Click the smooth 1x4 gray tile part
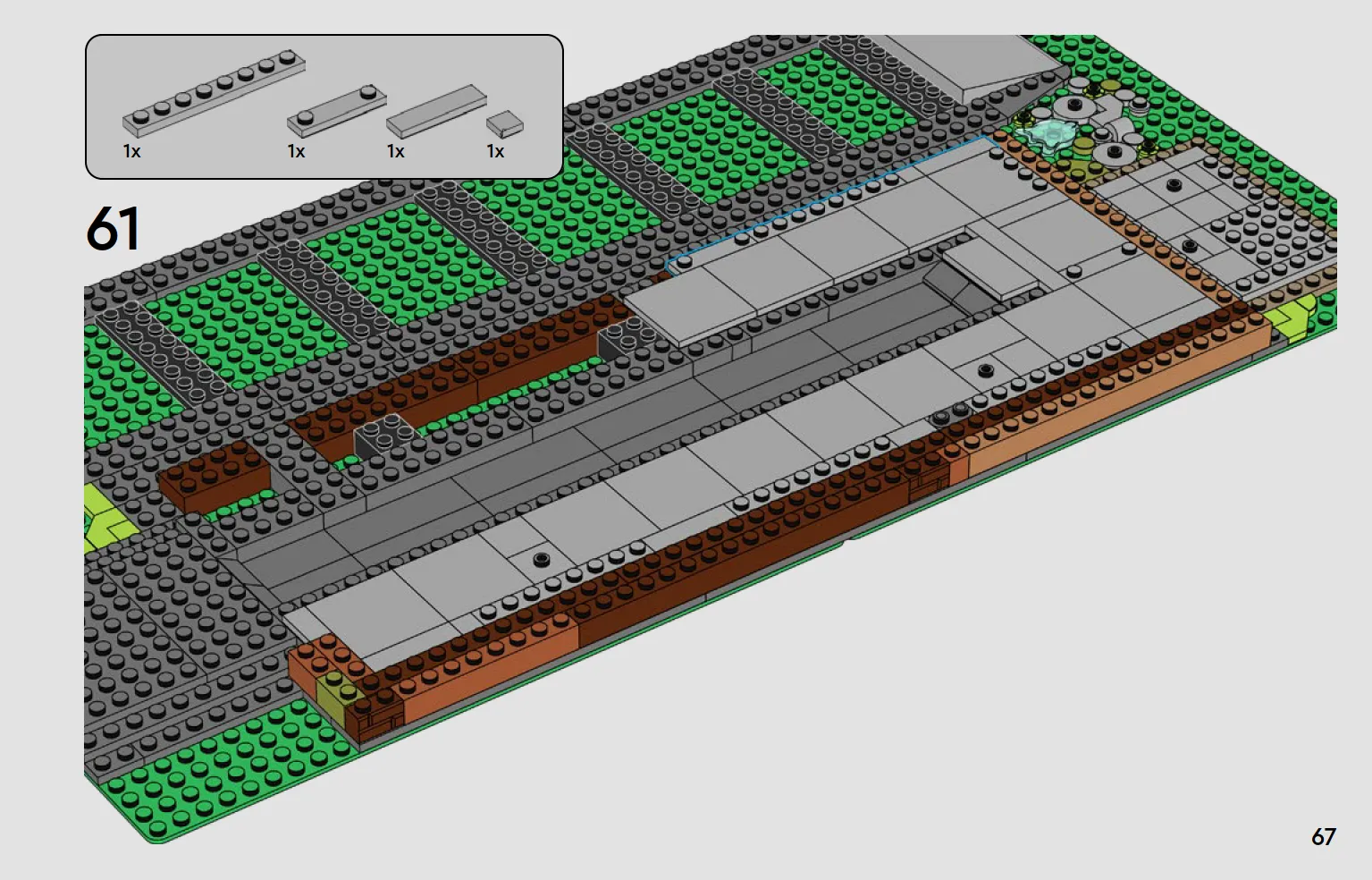Screen dimensions: 1372x880 436,112
